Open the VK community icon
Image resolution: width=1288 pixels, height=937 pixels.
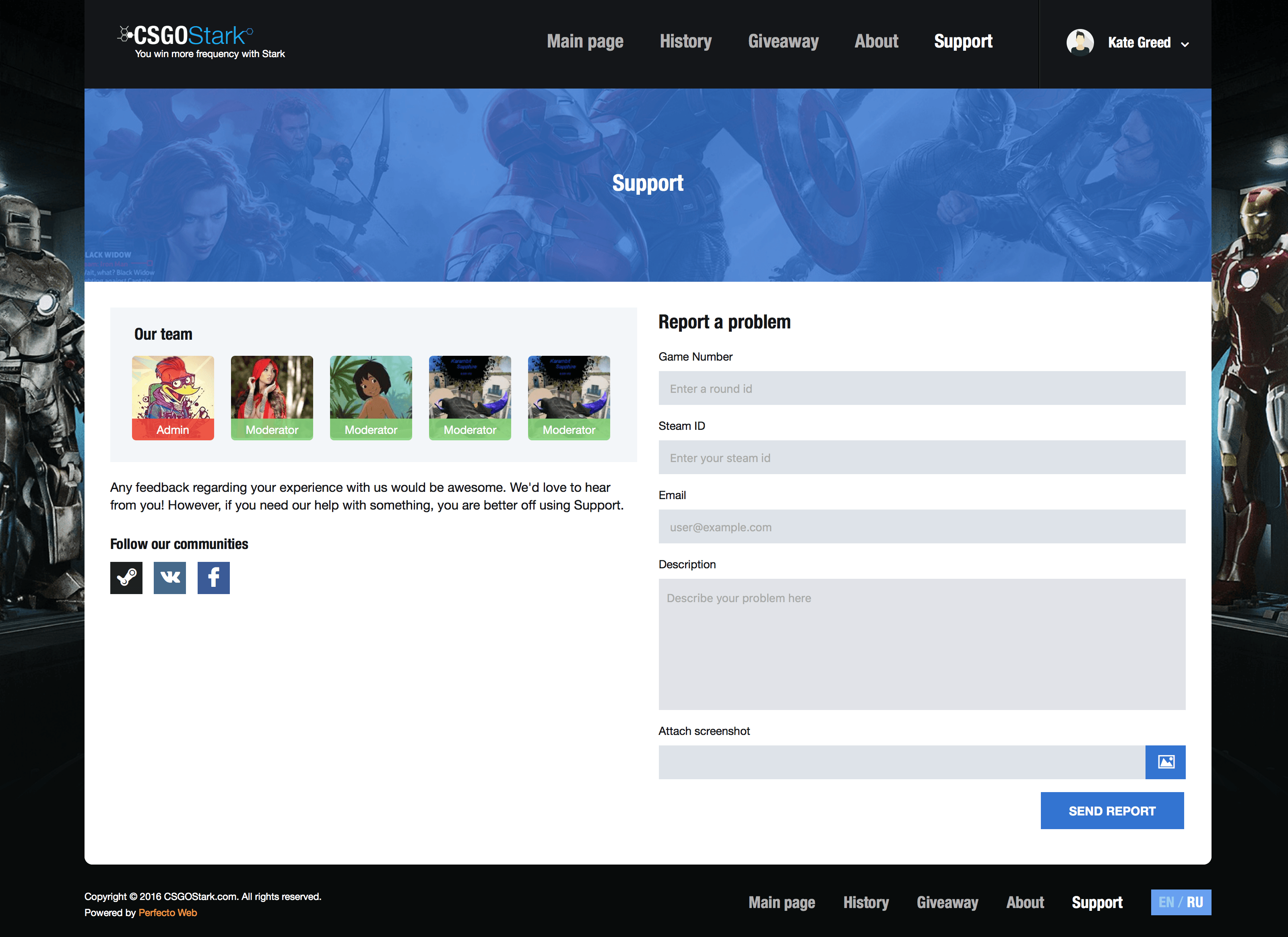pos(170,578)
